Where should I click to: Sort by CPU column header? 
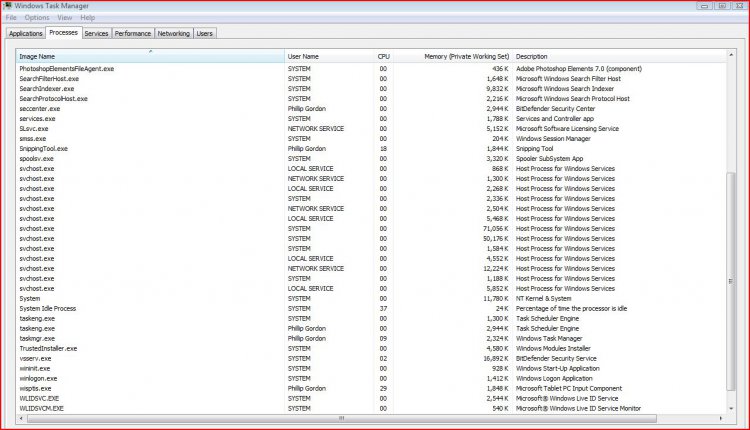pos(384,56)
